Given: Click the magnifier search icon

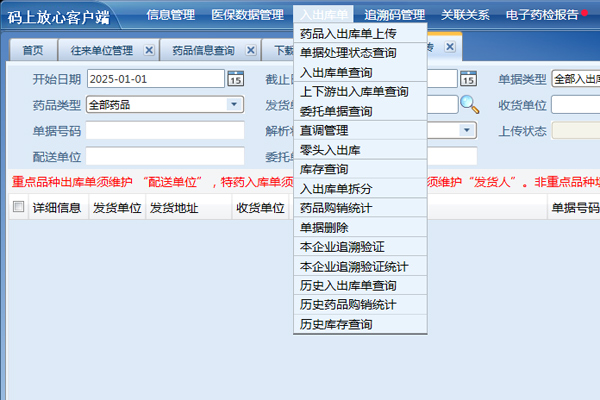Looking at the screenshot, I should click(x=469, y=104).
